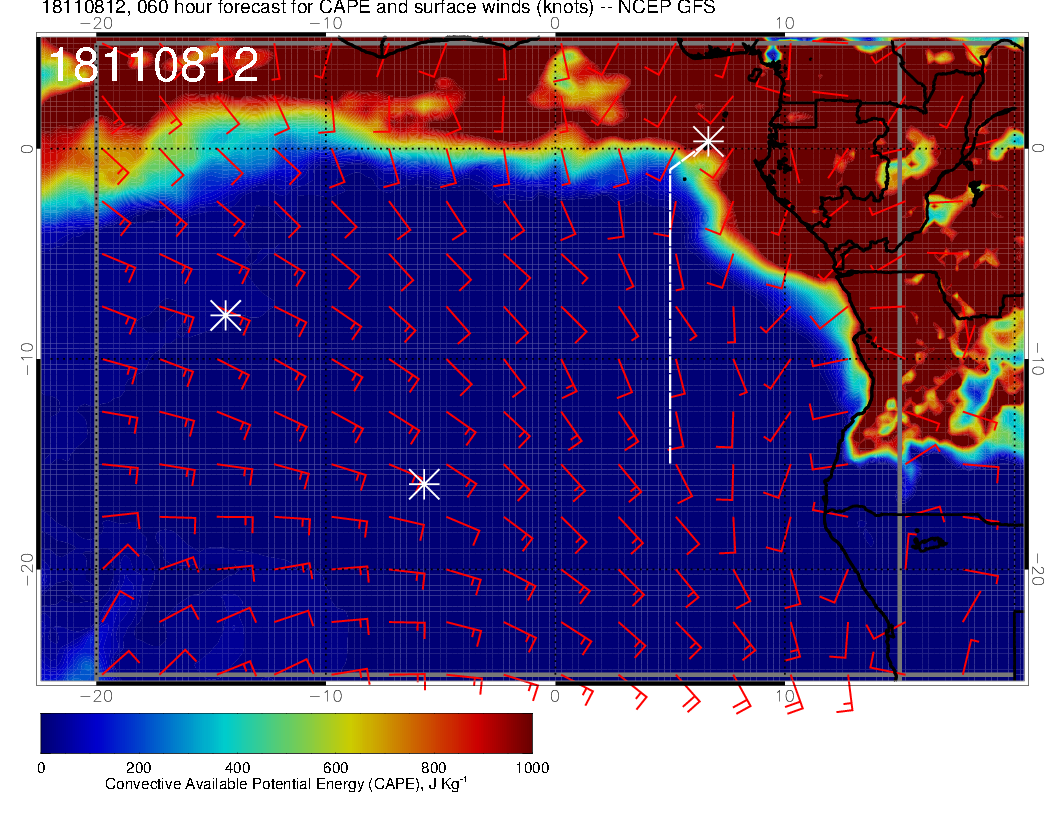
Task: Click the southernmost white asterisk marker
Action: click(x=424, y=483)
